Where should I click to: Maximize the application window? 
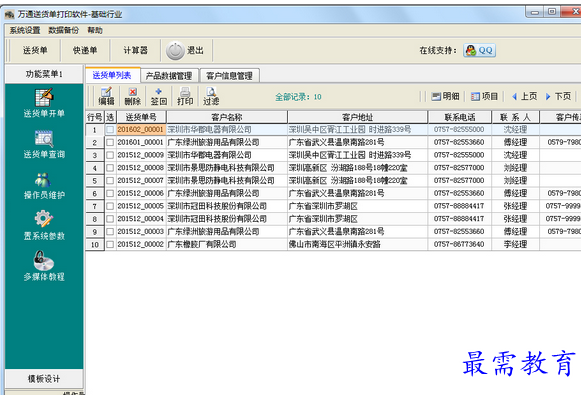point(552,12)
